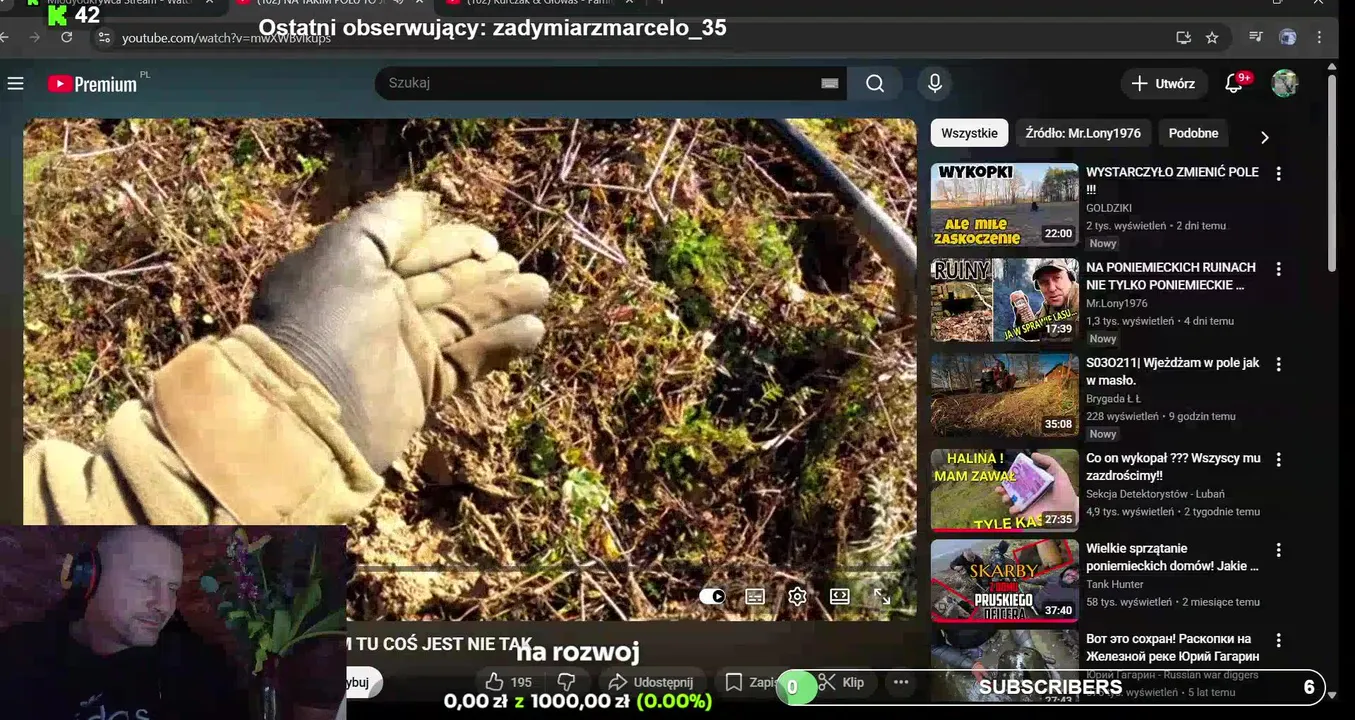Go to YouTube Premium home logo
This screenshot has height=720, width=1355.
click(x=92, y=84)
